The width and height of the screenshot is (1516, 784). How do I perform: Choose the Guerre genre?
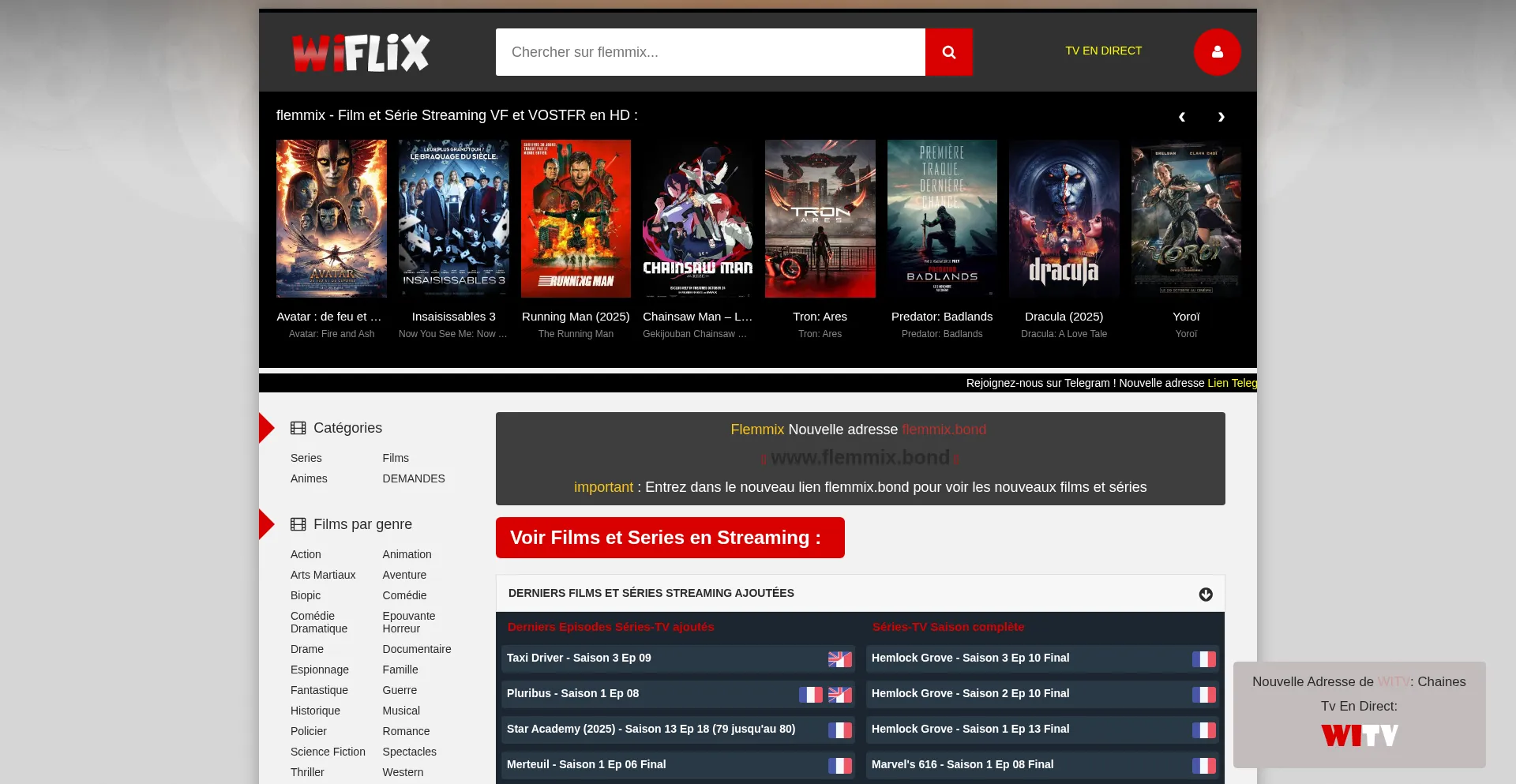pos(400,690)
